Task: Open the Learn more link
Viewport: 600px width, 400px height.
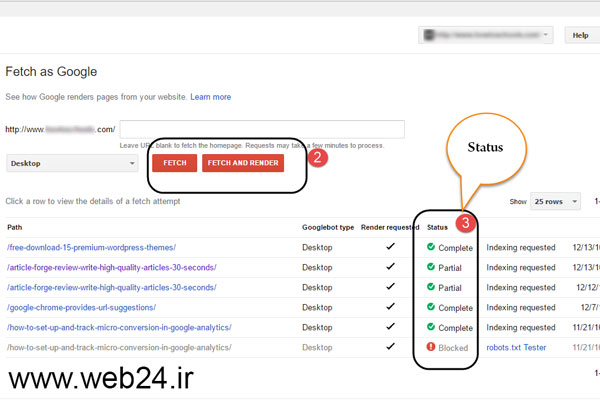Action: pos(210,97)
